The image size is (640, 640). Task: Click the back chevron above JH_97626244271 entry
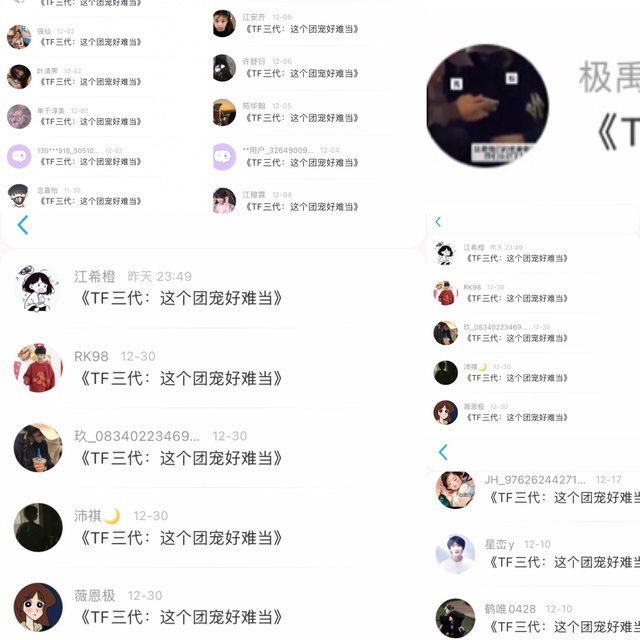(443, 452)
